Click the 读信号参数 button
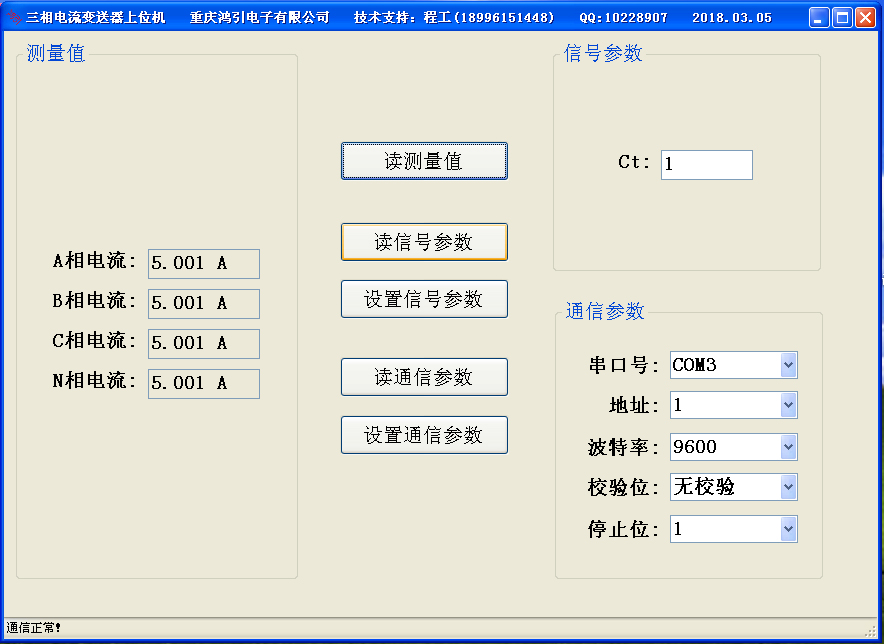The image size is (884, 644). pyautogui.click(x=424, y=242)
